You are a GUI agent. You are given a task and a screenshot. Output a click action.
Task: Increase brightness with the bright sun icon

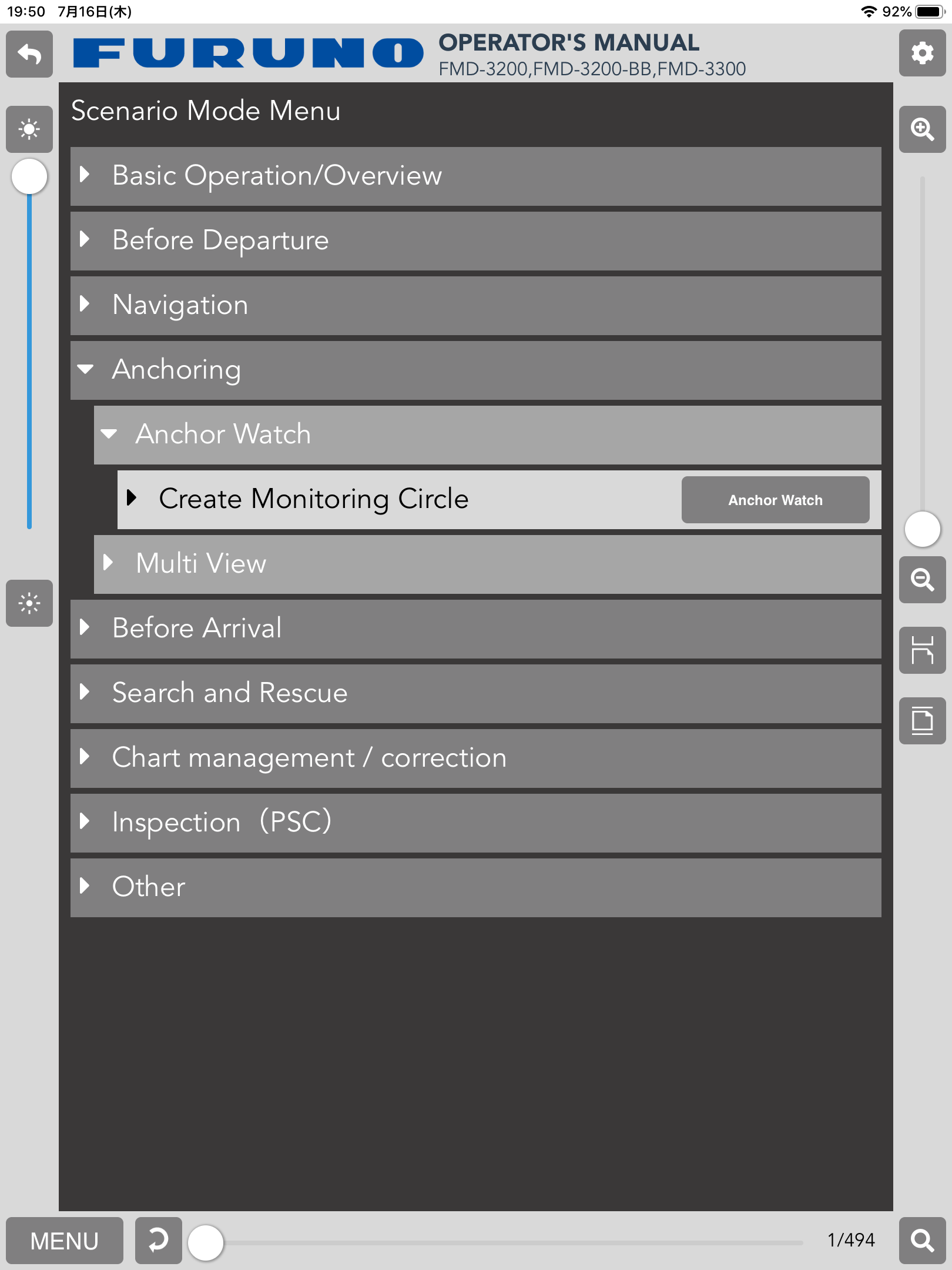tap(29, 129)
